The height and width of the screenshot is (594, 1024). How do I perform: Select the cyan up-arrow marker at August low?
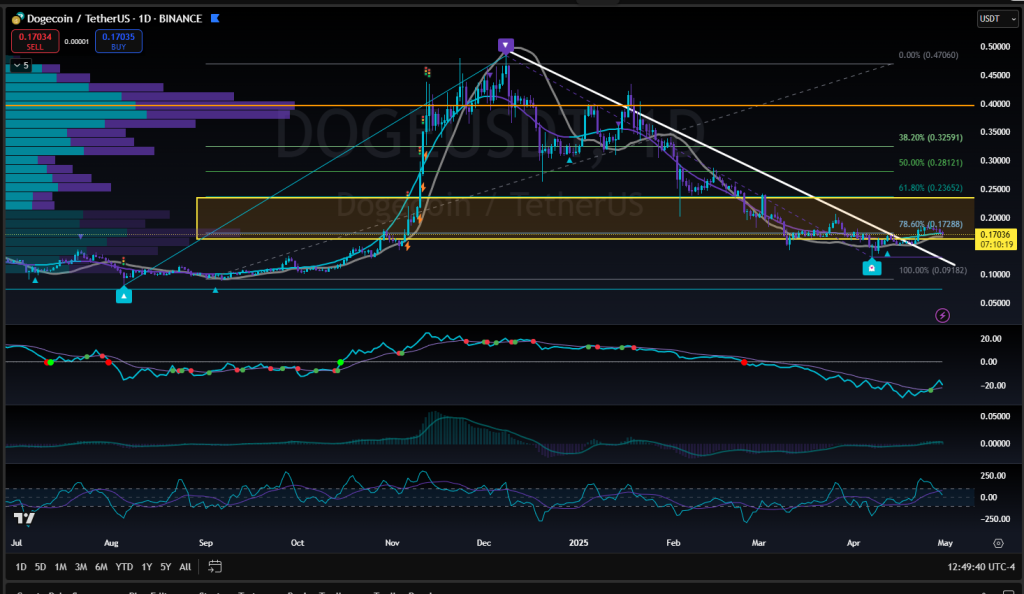123,296
